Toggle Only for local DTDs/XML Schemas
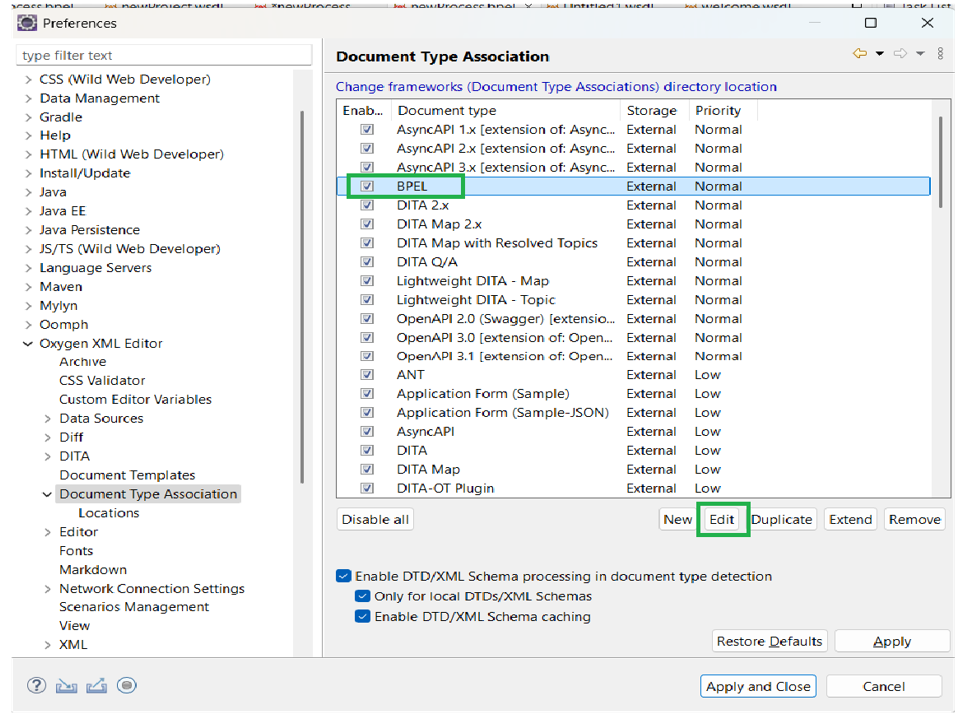 coord(362,596)
